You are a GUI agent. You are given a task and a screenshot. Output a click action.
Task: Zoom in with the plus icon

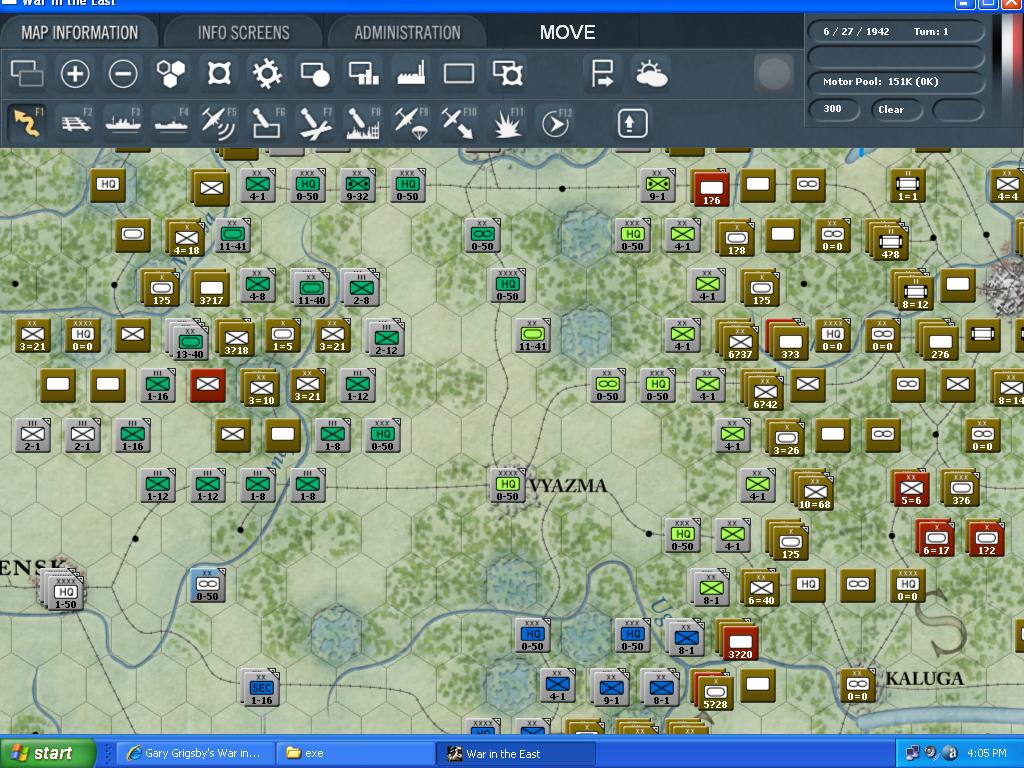[75, 73]
